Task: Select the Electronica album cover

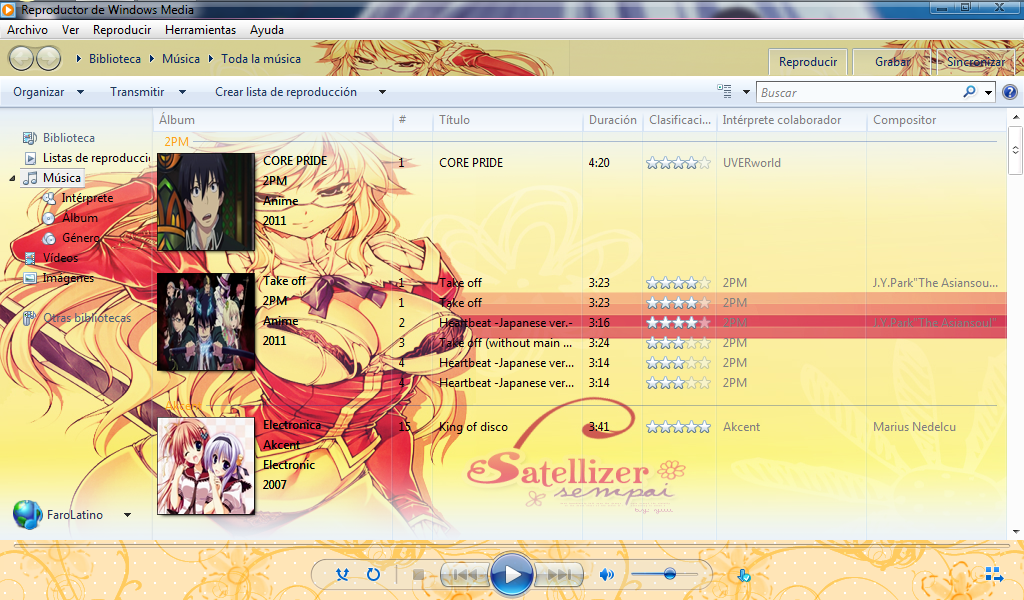Action: (206, 466)
